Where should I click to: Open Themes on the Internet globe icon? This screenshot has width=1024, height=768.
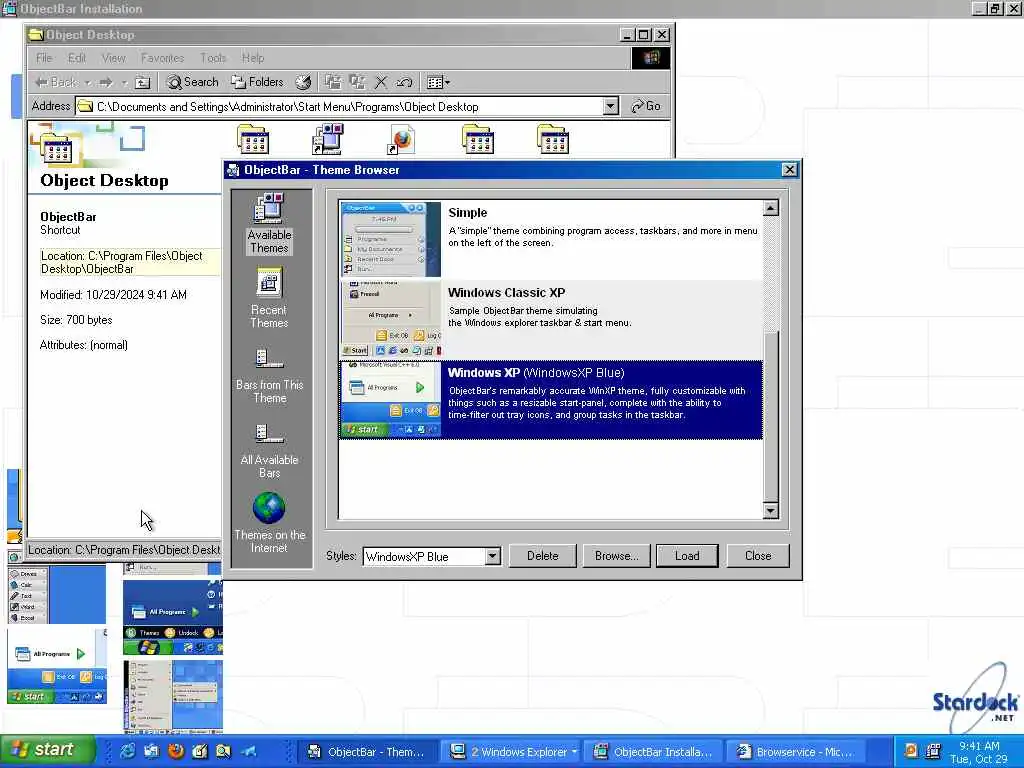coord(269,522)
